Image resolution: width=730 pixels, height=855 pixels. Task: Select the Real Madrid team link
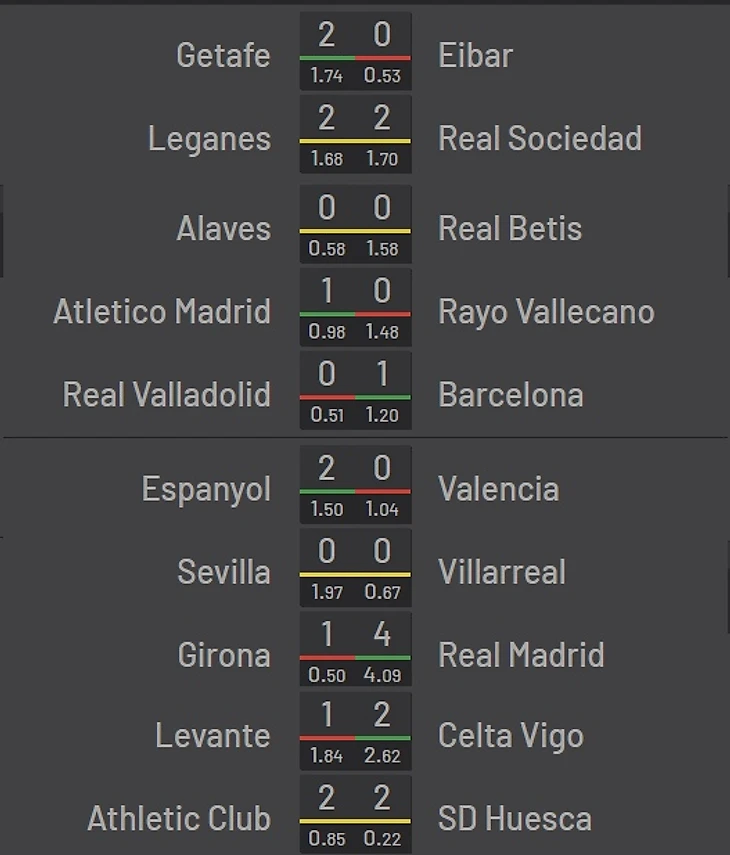(521, 655)
